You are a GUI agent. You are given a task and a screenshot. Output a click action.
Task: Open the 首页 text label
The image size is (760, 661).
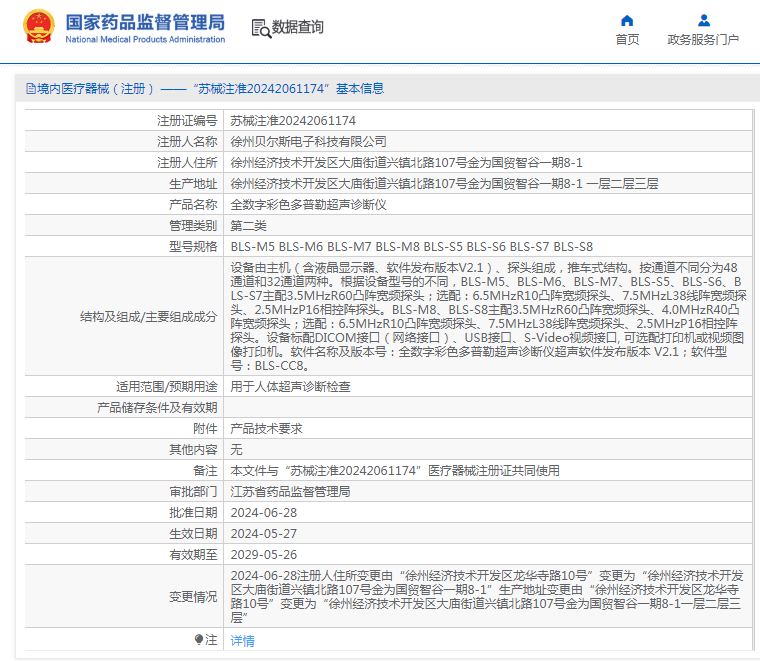[x=627, y=40]
